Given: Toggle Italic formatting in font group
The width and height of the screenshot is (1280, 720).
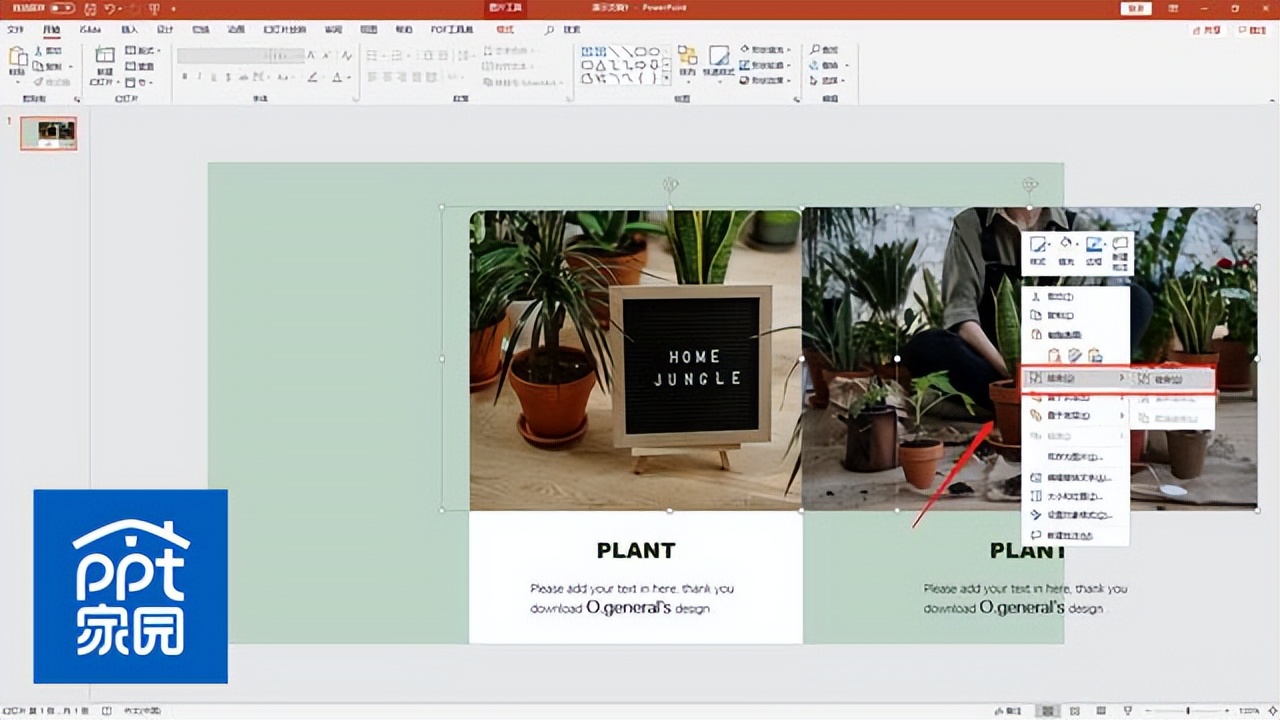Looking at the screenshot, I should tap(199, 77).
